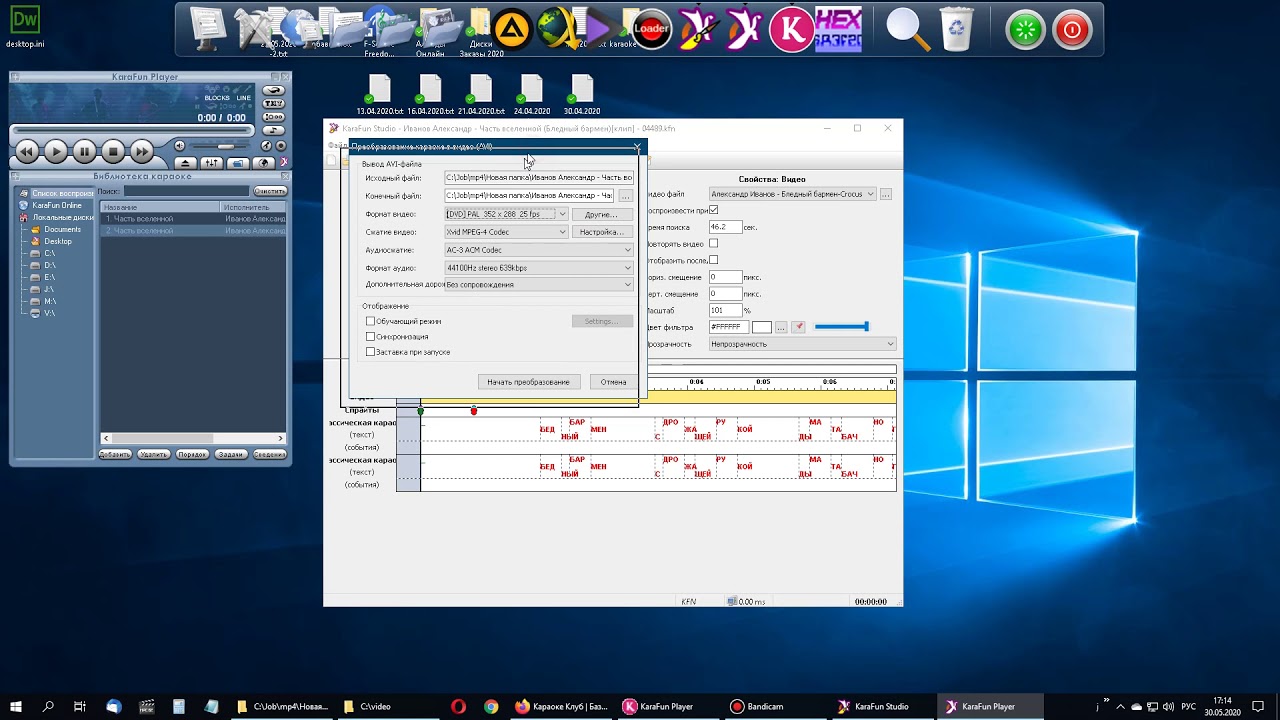The height and width of the screenshot is (720, 1280).
Task: Click the speaker mute icon in KaraFun Player
Action: click(x=179, y=146)
